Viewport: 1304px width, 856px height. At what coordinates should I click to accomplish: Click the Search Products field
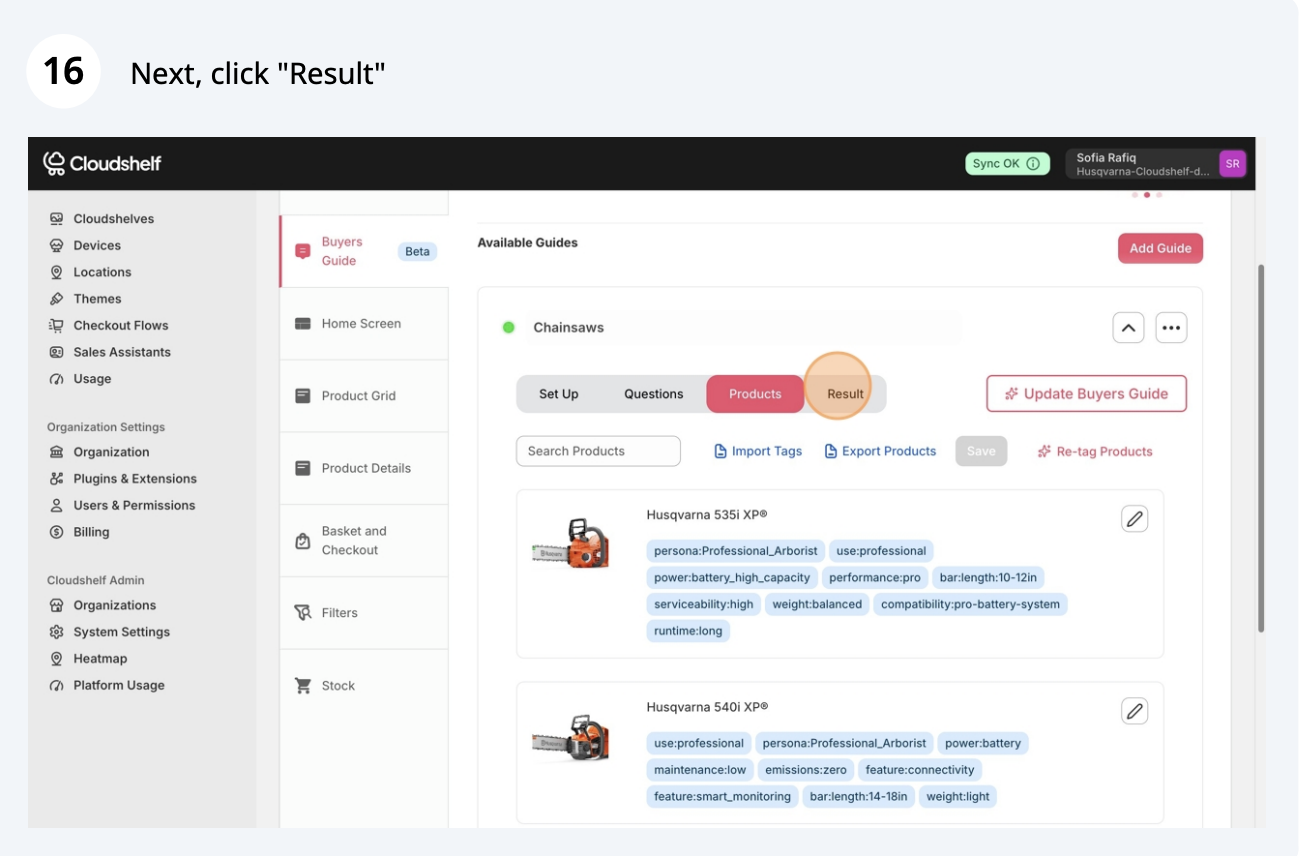point(598,451)
